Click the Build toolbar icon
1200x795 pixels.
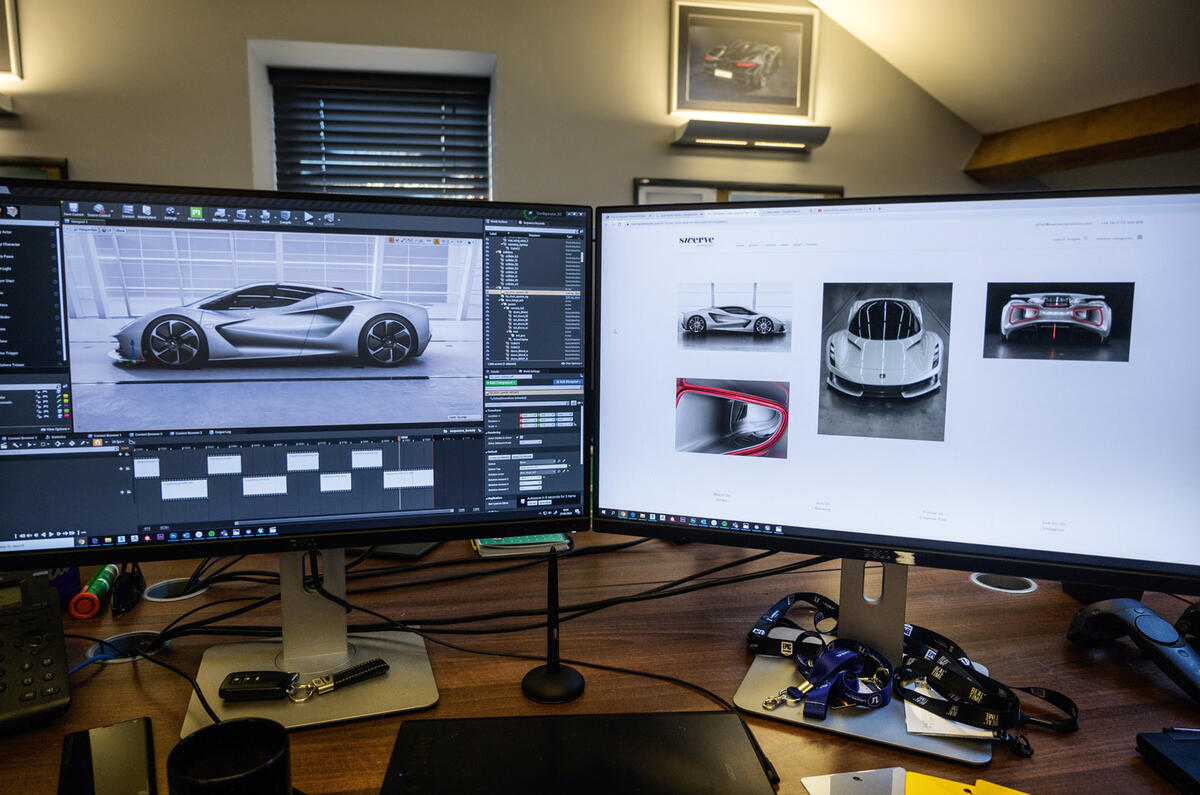263,216
